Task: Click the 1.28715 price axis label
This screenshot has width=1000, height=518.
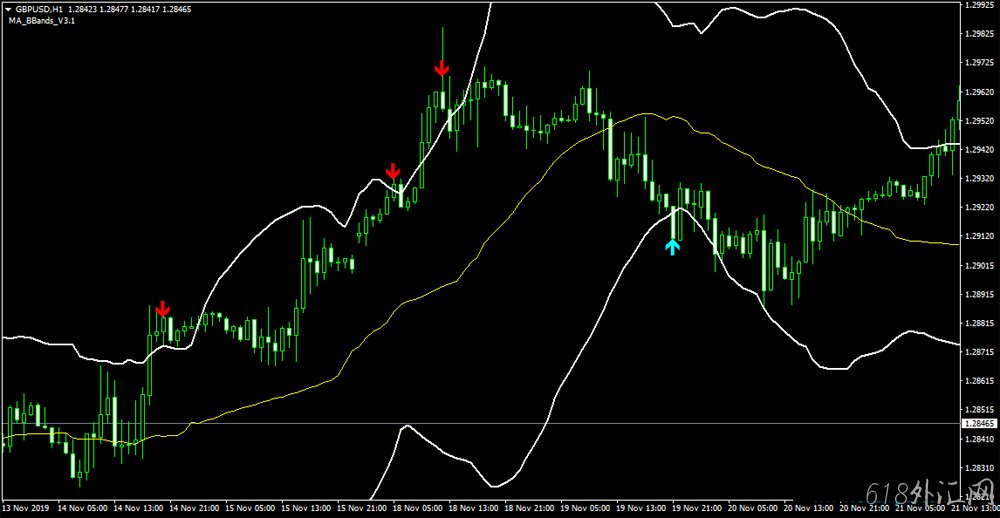Action: (x=977, y=352)
